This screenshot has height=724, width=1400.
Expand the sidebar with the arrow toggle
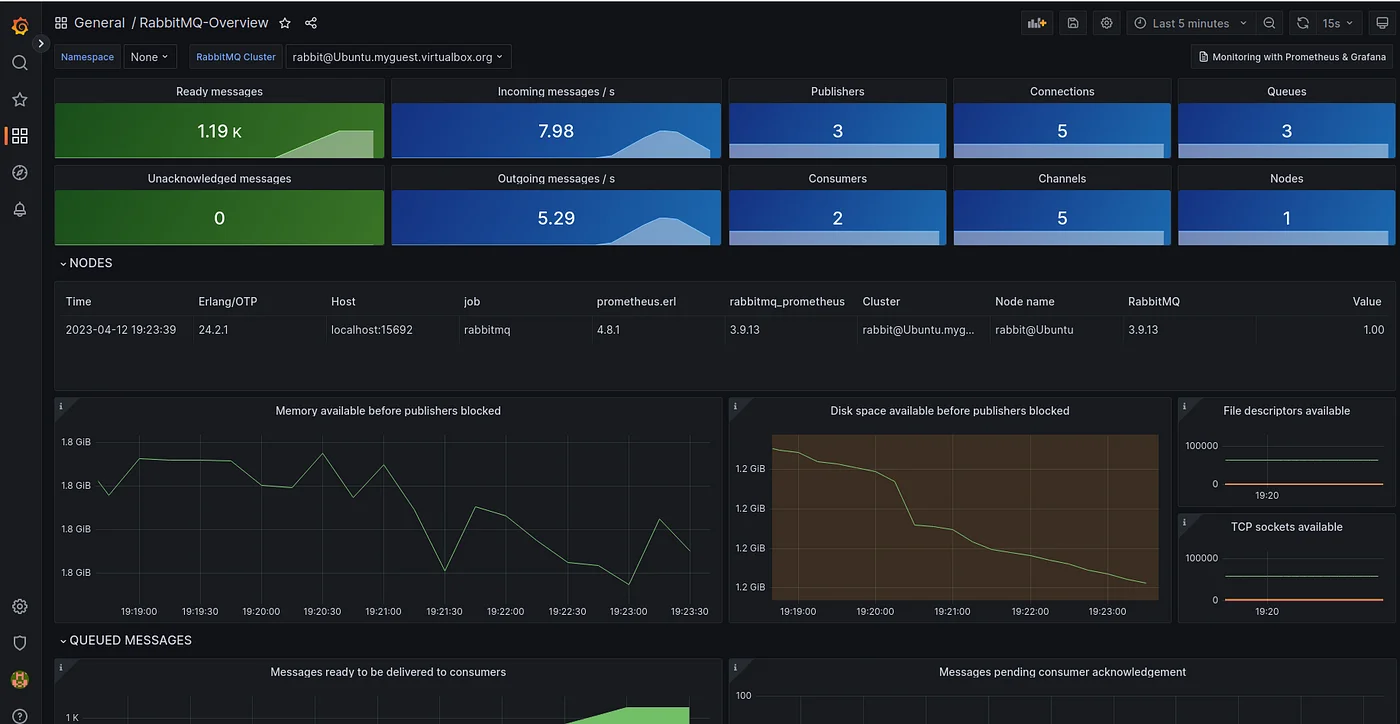click(41, 44)
